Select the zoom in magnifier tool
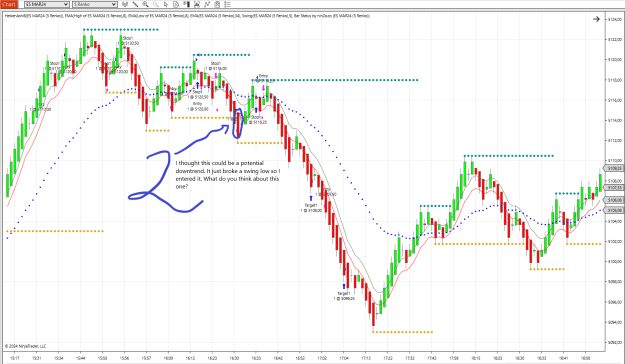Screen dimensions: 625x364 (x=145, y=4)
